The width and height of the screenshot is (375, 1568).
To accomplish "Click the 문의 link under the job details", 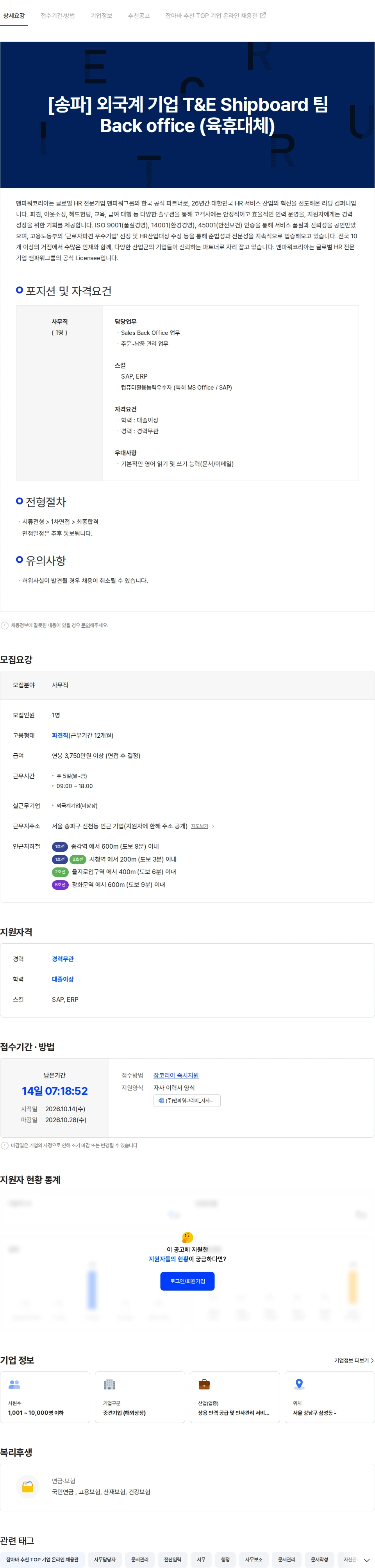I will coord(85,625).
